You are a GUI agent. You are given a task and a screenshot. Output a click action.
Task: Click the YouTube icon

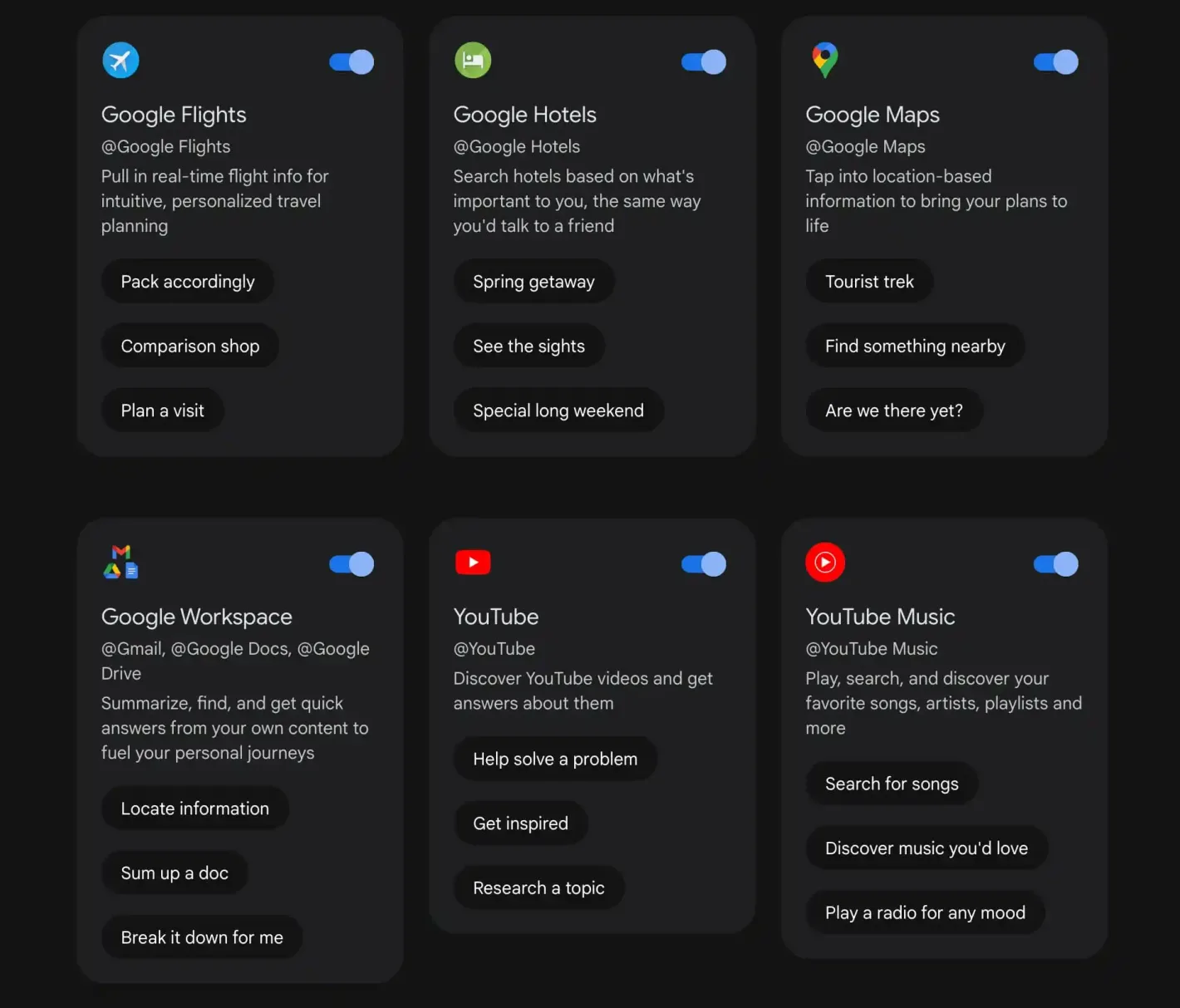(x=473, y=562)
